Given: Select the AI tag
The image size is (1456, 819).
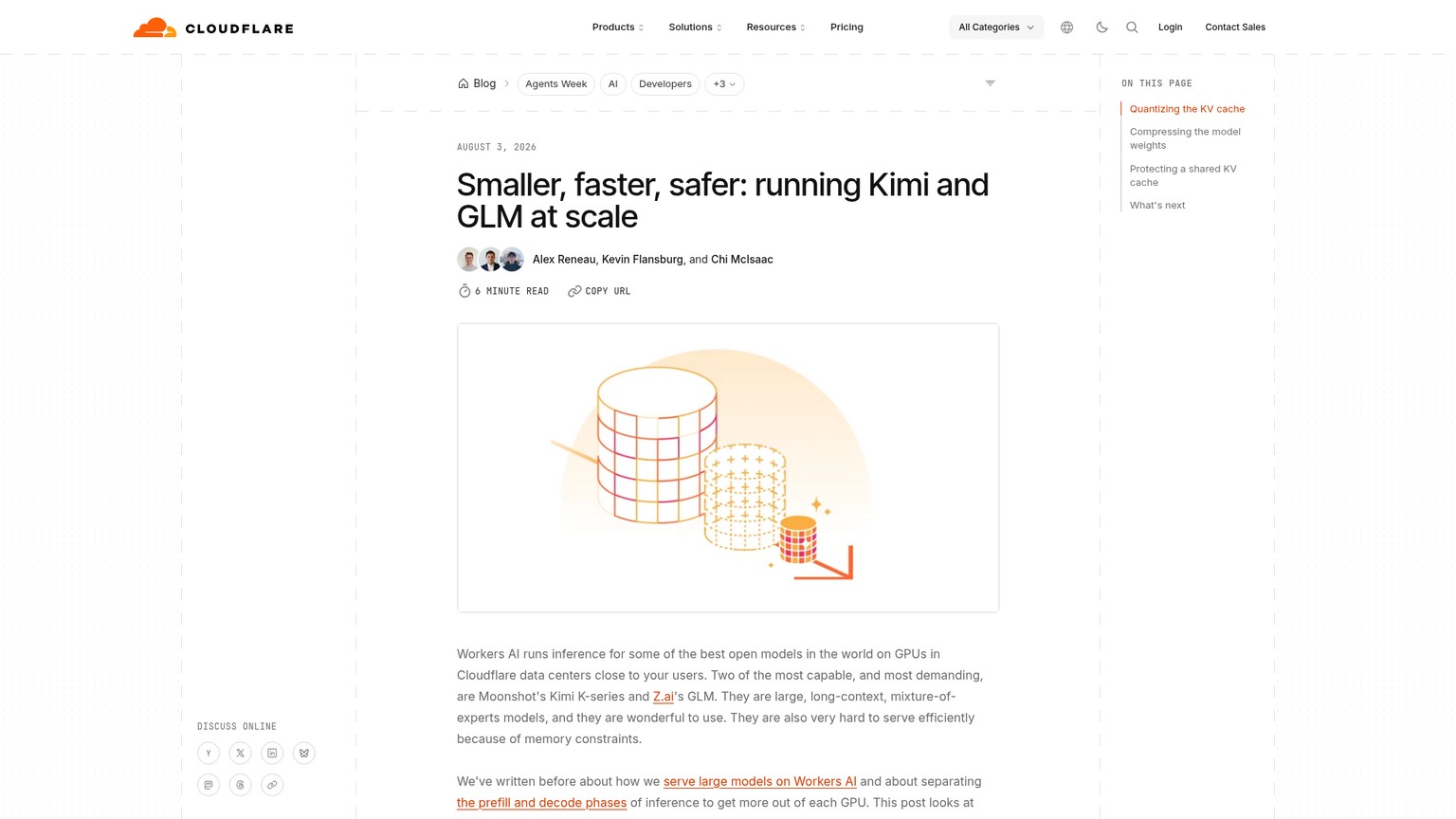Looking at the screenshot, I should [613, 84].
